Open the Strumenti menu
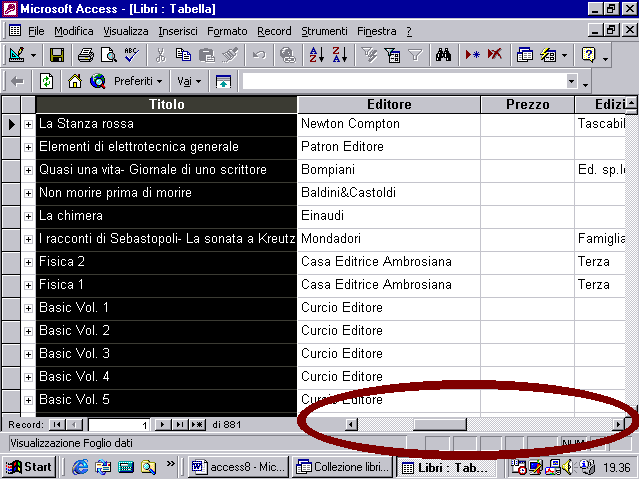The width and height of the screenshot is (639, 479). coord(324,31)
